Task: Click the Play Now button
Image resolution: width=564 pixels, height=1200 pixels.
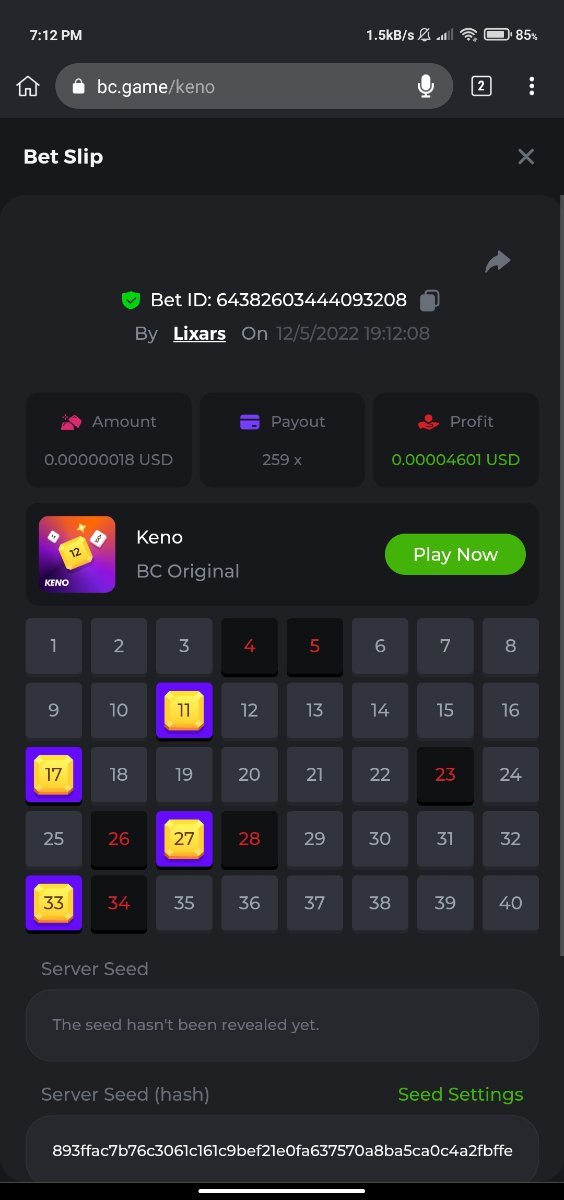Action: (x=455, y=554)
